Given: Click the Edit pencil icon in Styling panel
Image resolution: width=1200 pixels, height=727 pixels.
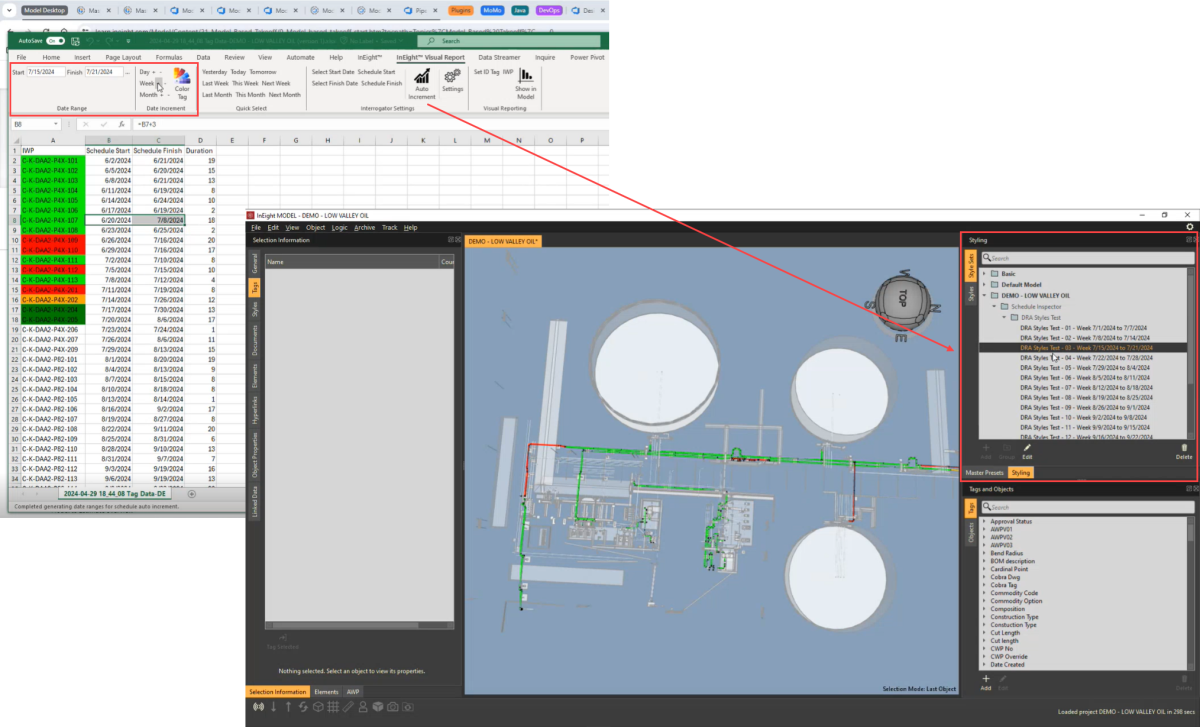Looking at the screenshot, I should point(1027,449).
